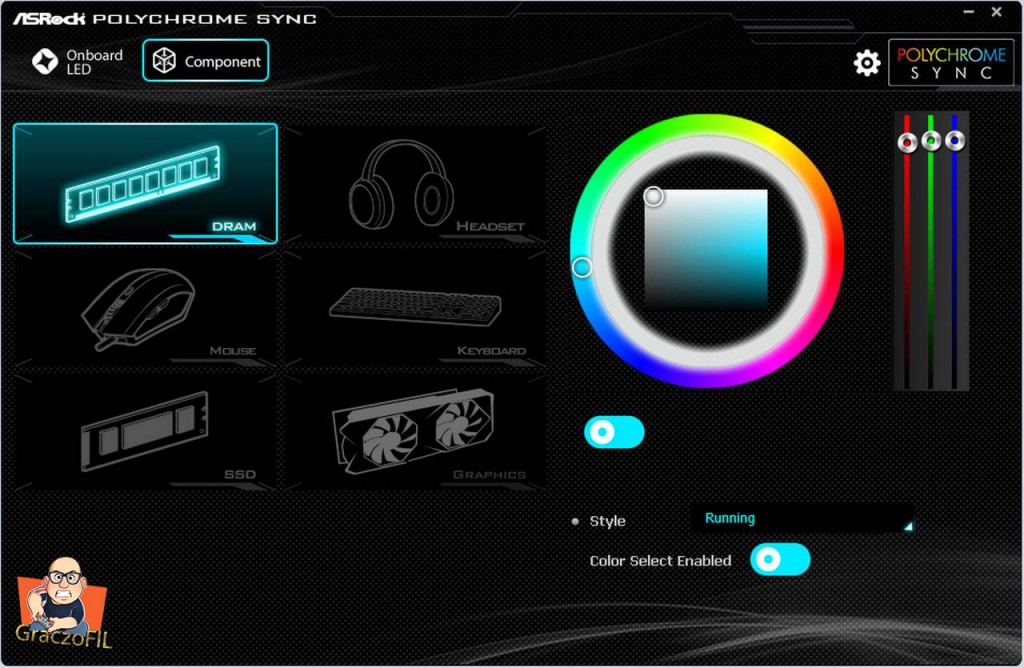Switch to the Onboard LED tab
Viewport: 1024px width, 668px height.
[79, 62]
